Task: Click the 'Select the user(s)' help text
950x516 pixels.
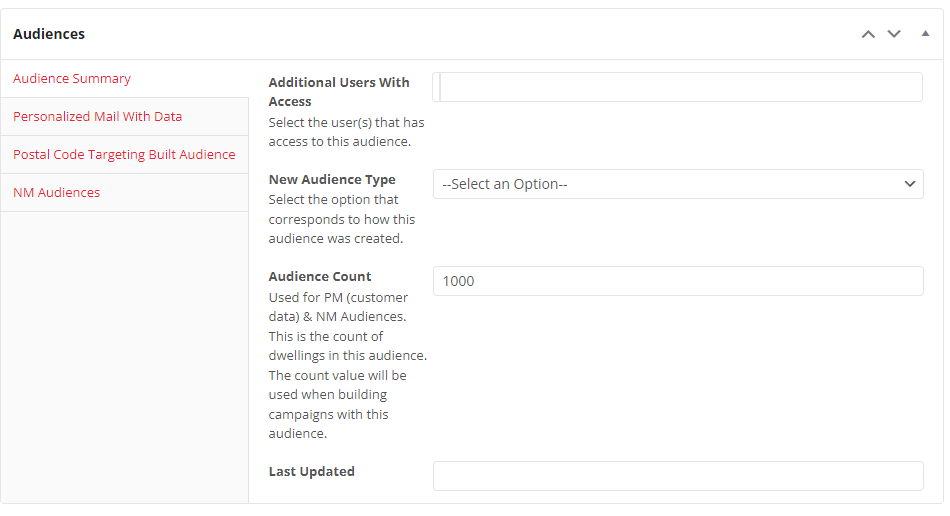Action: [x=346, y=132]
